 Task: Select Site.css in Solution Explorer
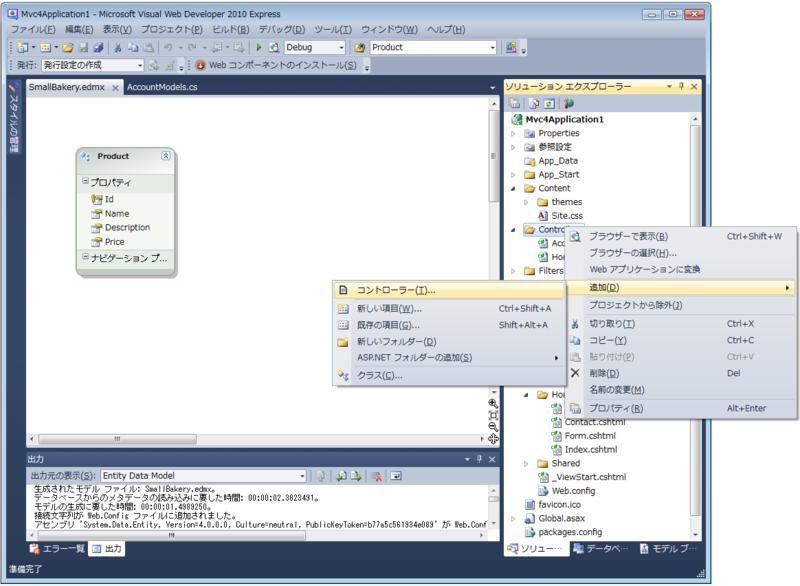(x=567, y=216)
